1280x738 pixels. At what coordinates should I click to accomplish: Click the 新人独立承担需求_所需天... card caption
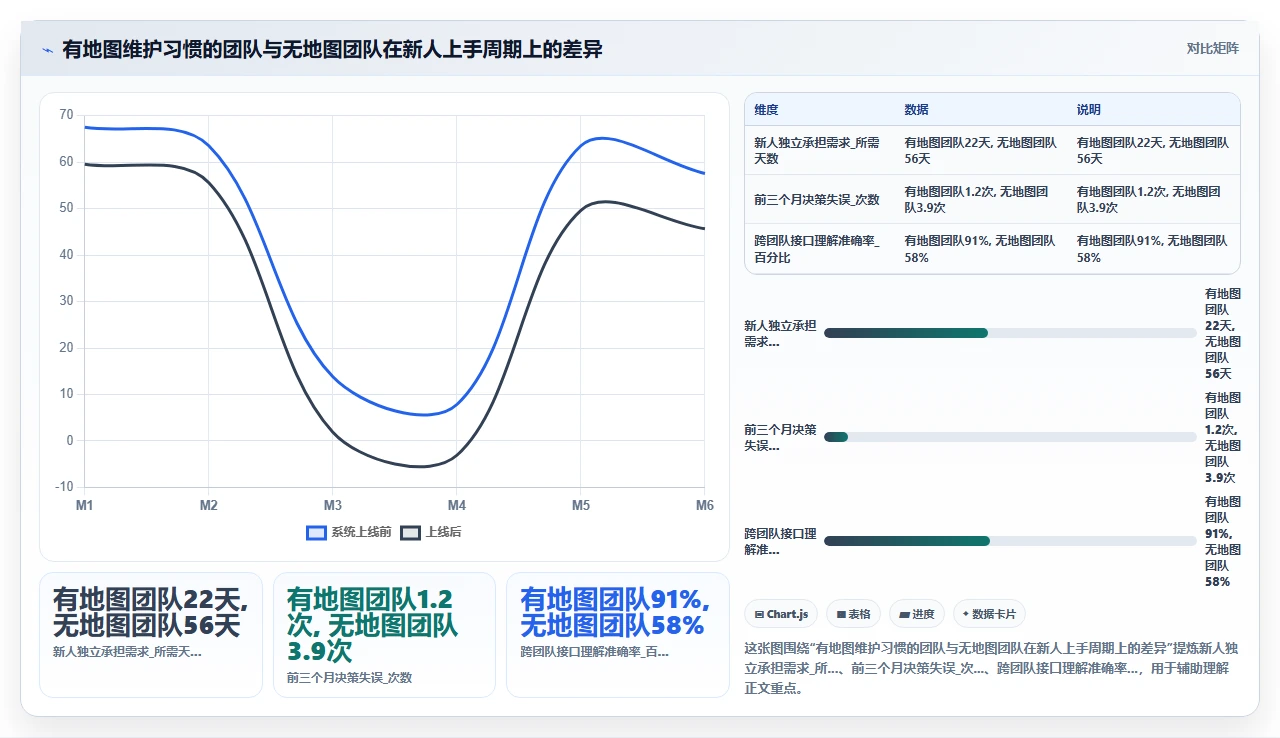click(x=127, y=652)
